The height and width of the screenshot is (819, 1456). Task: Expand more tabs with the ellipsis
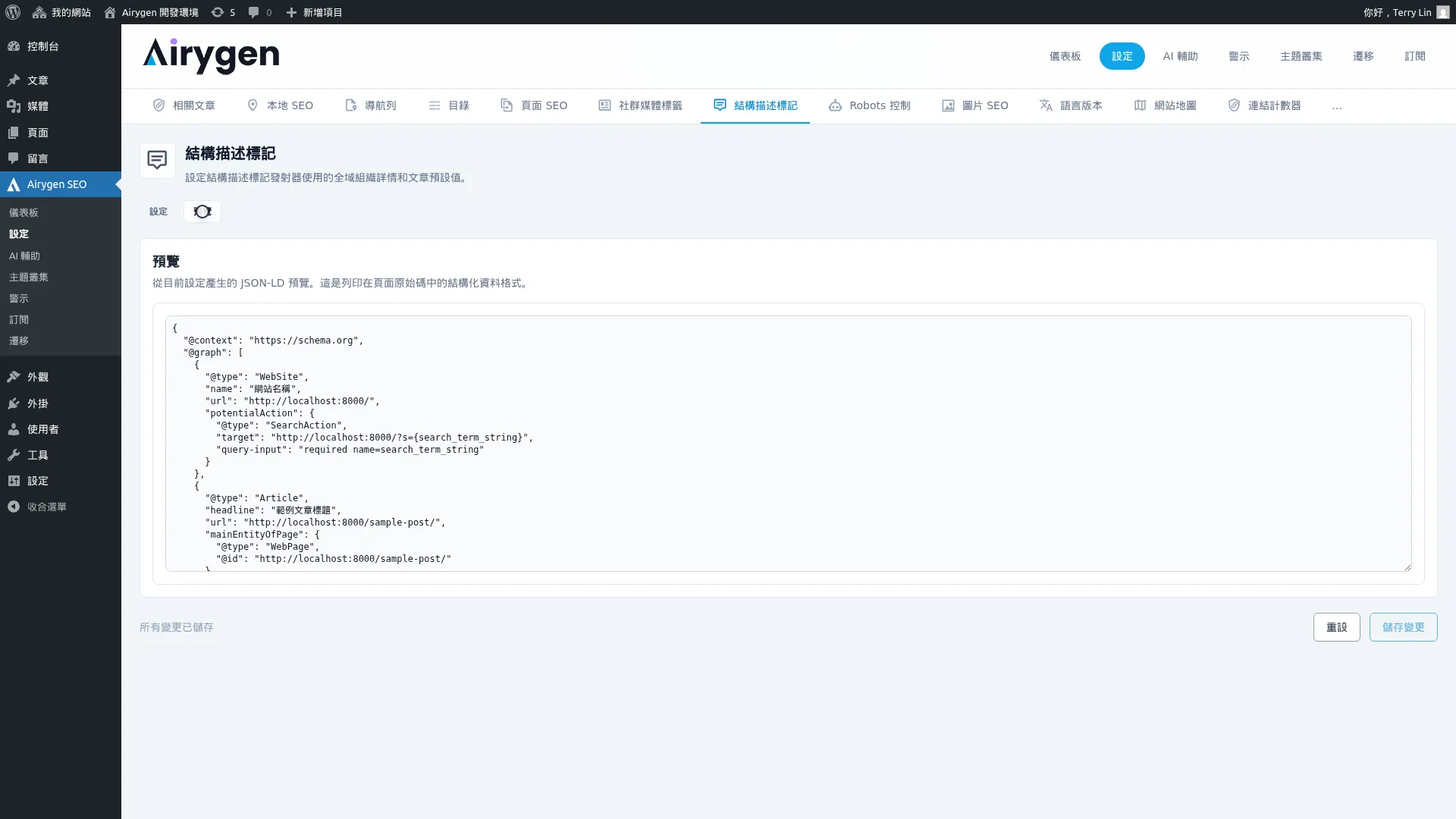1337,106
